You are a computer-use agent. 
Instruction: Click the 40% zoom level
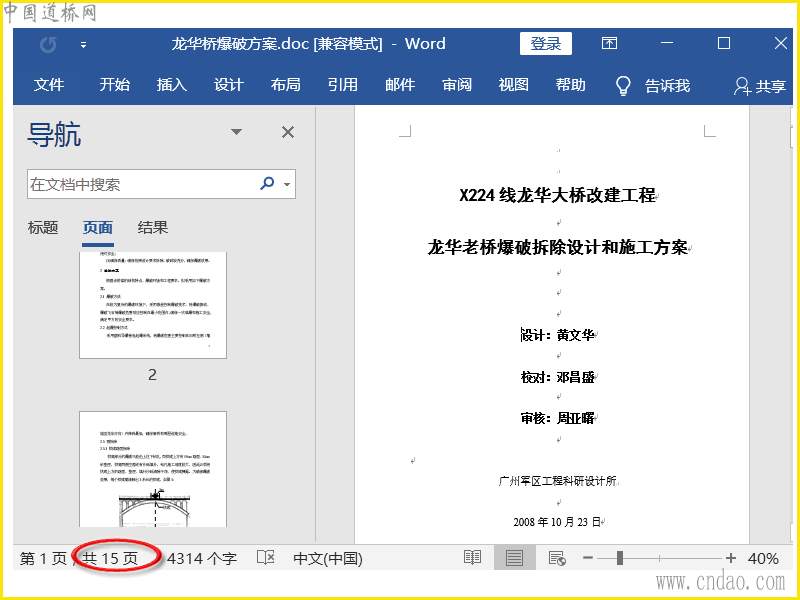(763, 559)
